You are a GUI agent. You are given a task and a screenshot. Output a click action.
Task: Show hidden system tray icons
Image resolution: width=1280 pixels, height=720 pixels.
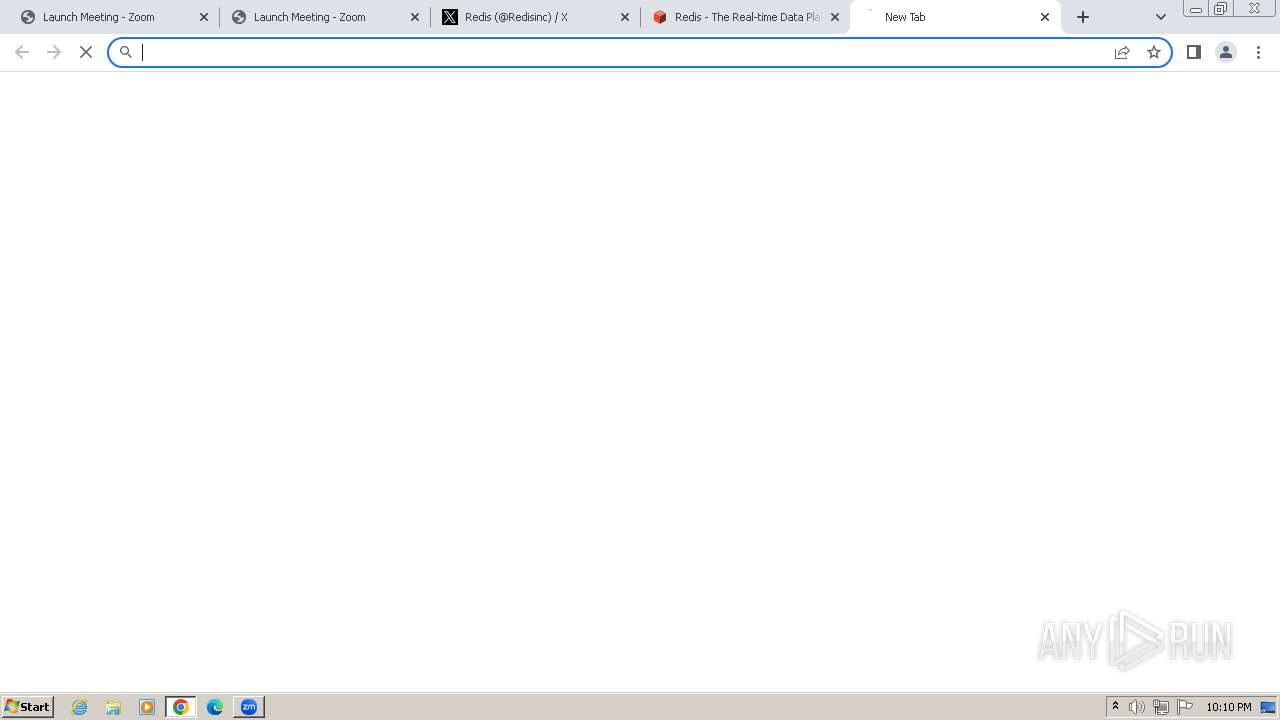click(x=1116, y=707)
